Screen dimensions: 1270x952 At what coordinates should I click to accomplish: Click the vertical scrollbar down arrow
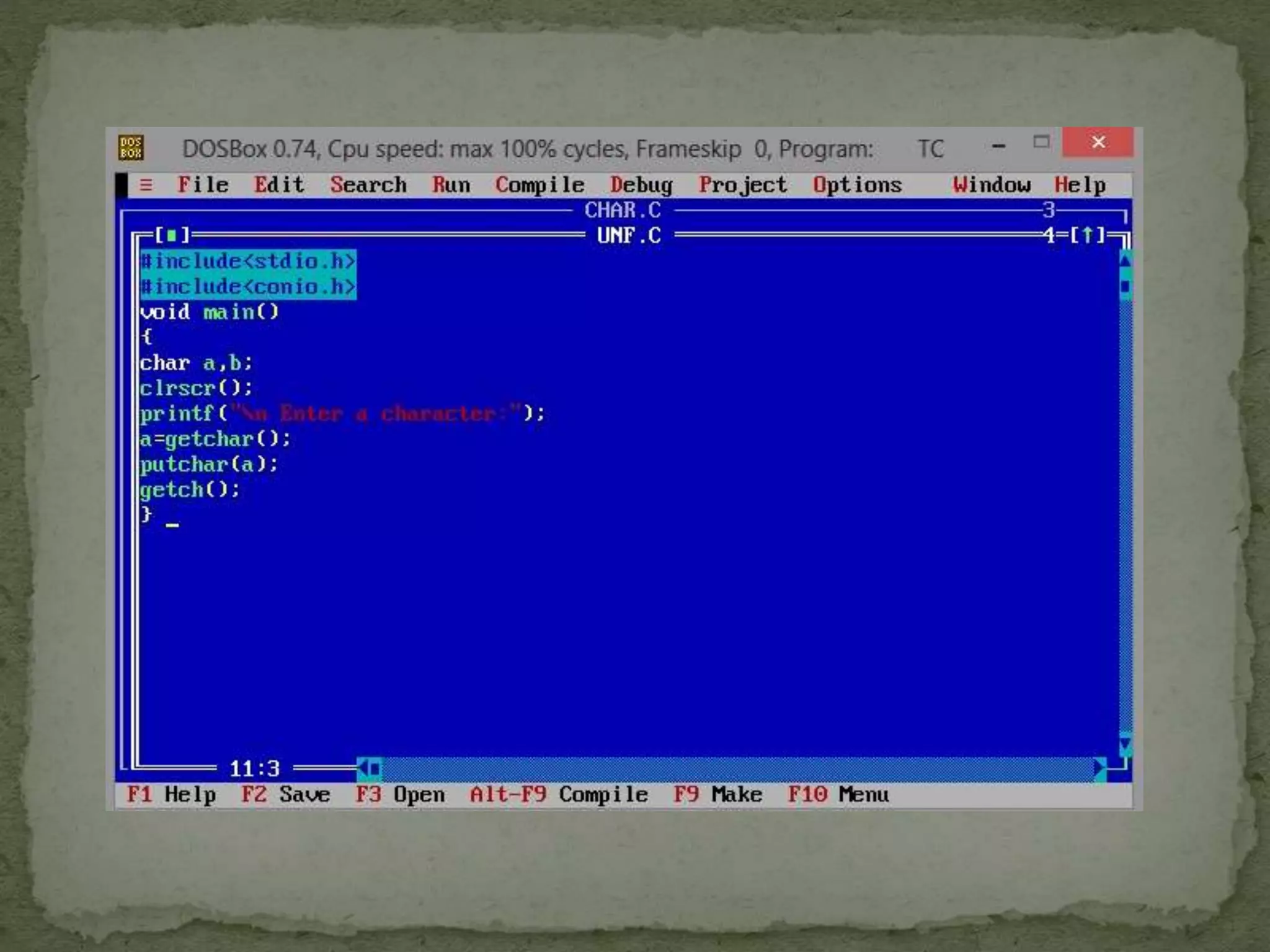click(1126, 744)
